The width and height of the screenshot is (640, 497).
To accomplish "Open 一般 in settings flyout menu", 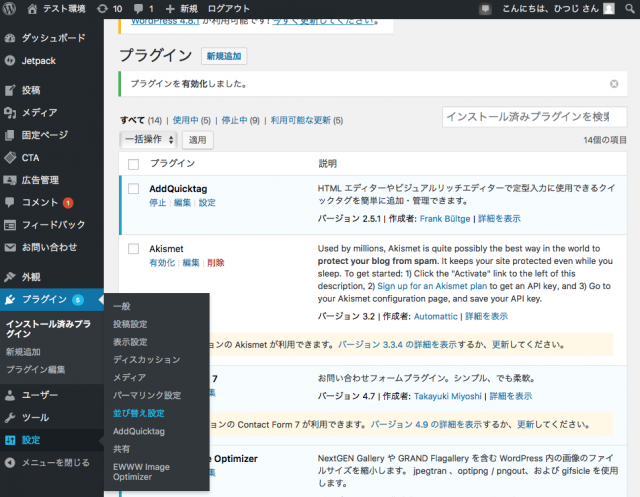I will 122,306.
